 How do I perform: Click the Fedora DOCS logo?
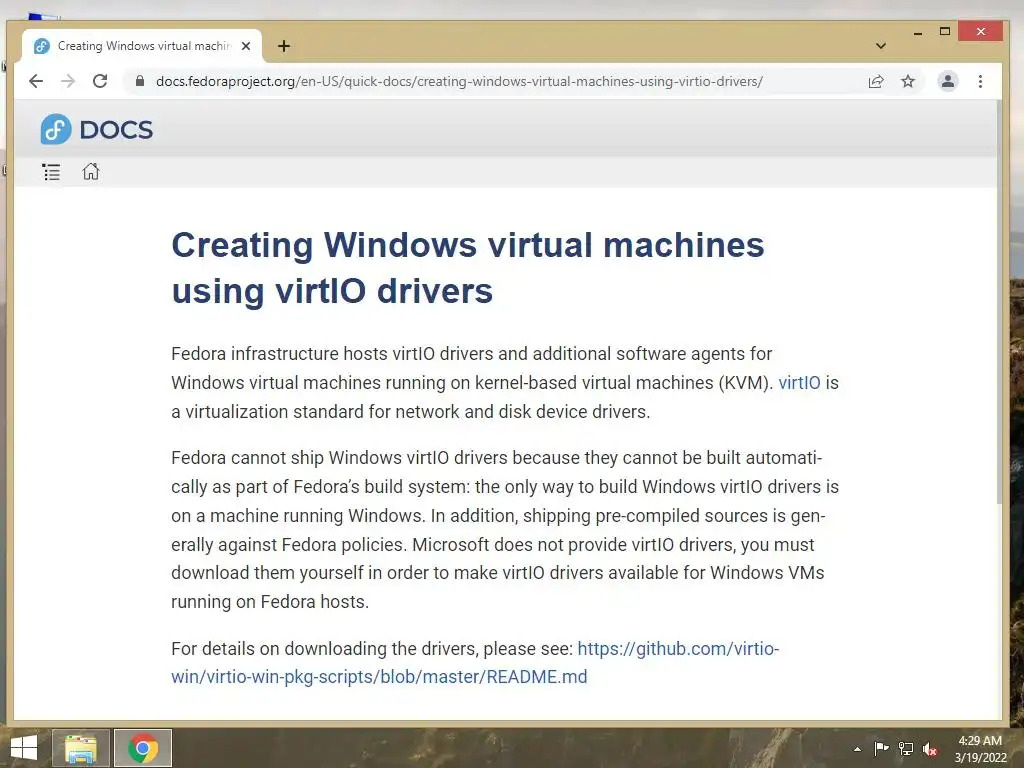click(x=97, y=129)
